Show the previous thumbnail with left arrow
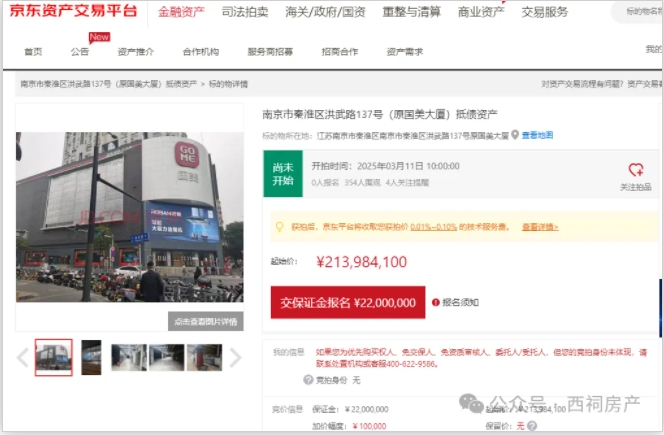This screenshot has height=435, width=664. click(23, 357)
